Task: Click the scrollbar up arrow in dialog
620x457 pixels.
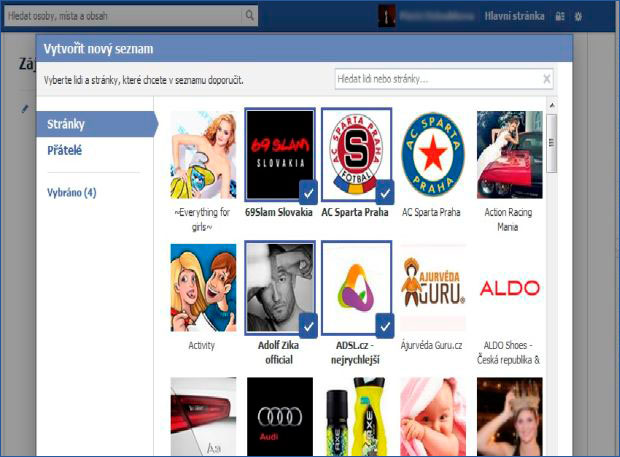Action: tap(552, 105)
